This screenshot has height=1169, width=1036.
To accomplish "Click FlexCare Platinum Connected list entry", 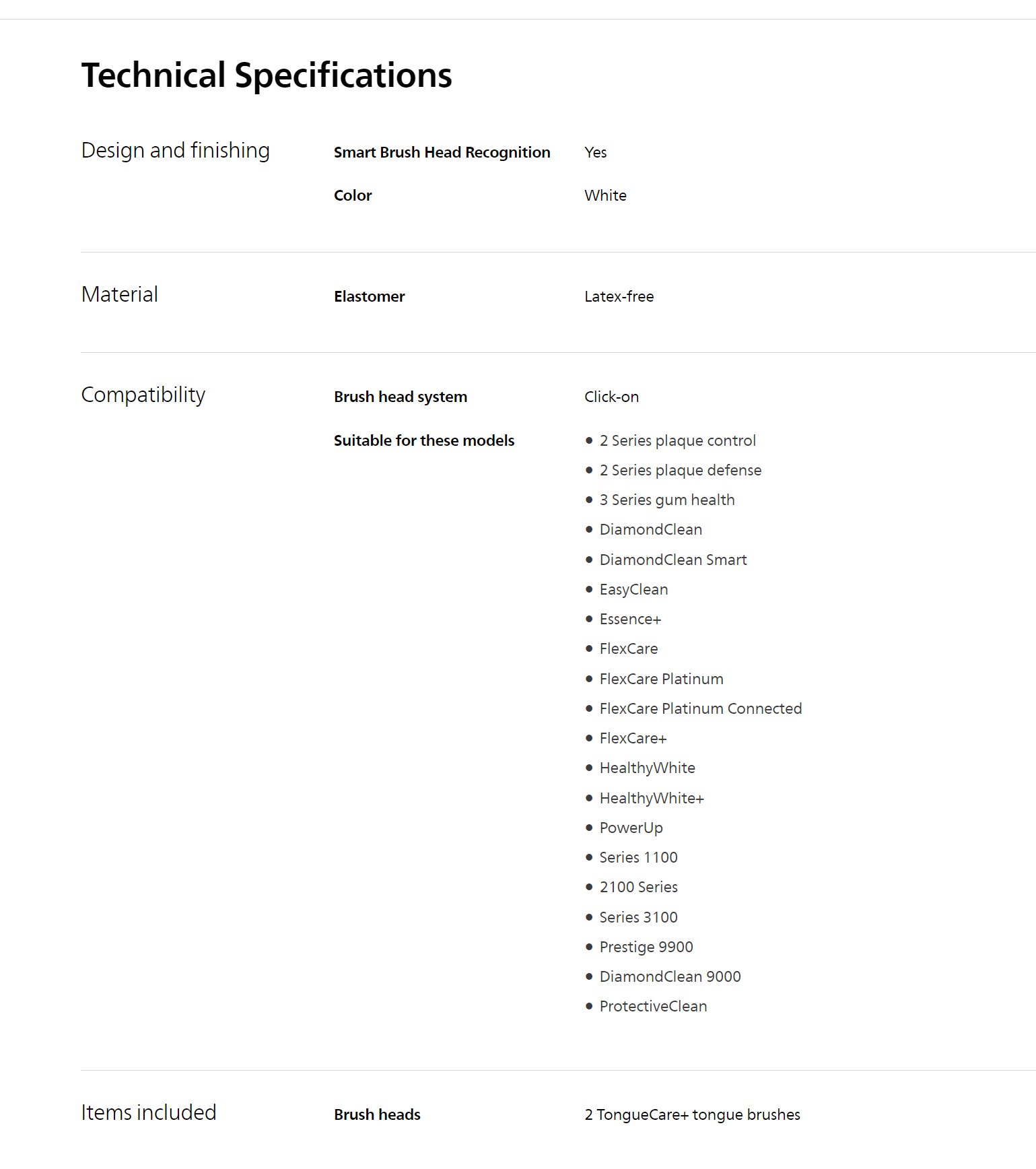I will (700, 709).
